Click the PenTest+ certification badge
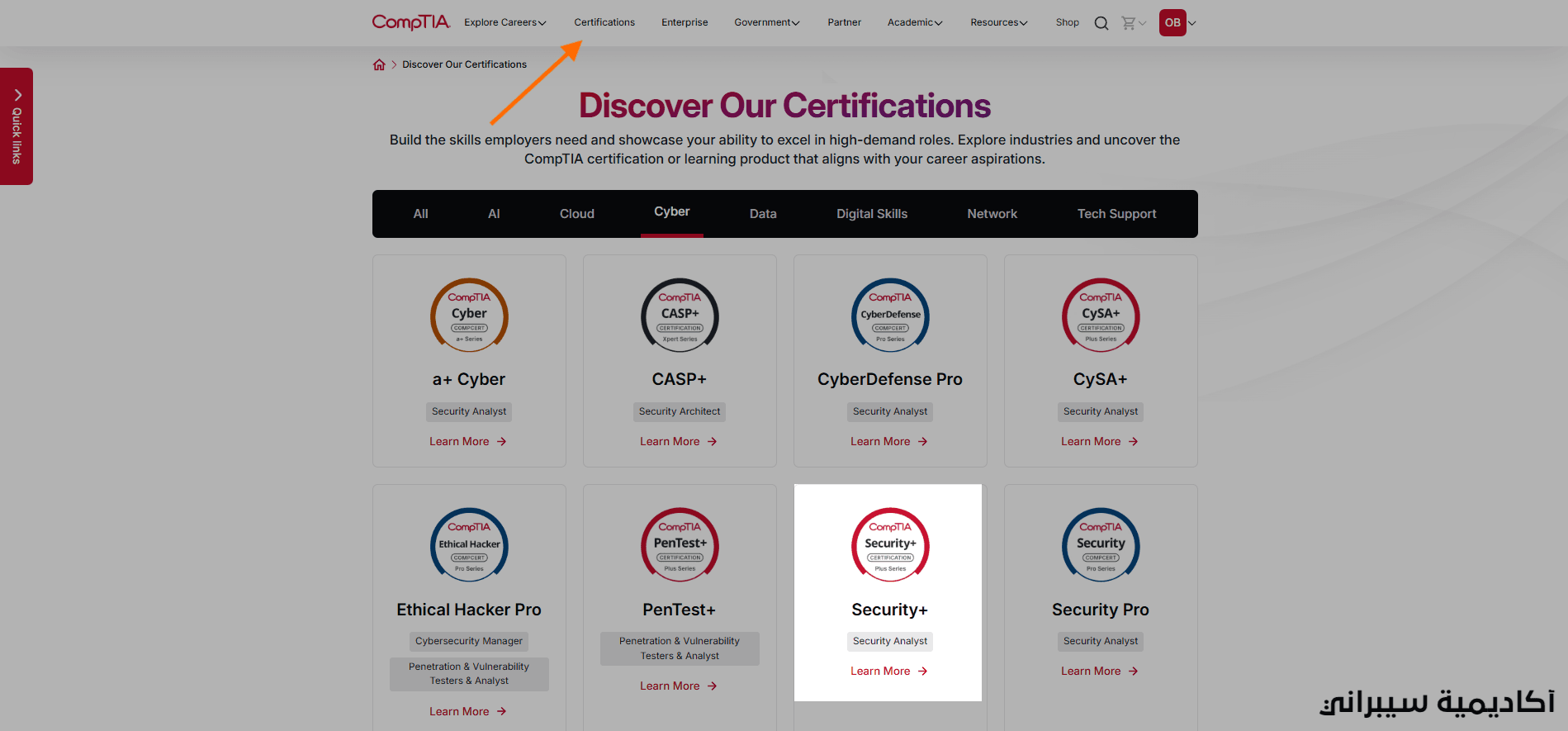Screen dimensions: 1568x731 680,545
